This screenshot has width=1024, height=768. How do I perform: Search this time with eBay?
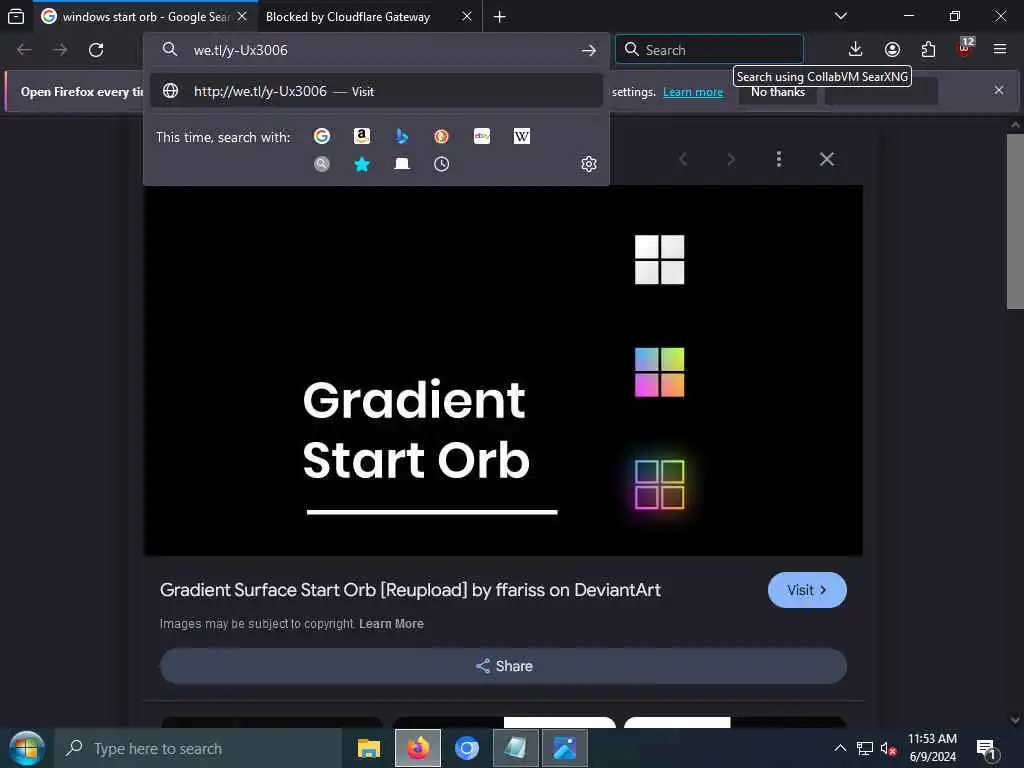pyautogui.click(x=482, y=136)
